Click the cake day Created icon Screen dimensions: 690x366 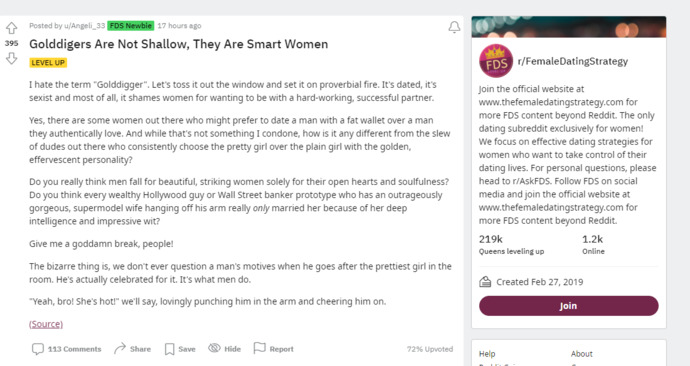click(x=485, y=282)
